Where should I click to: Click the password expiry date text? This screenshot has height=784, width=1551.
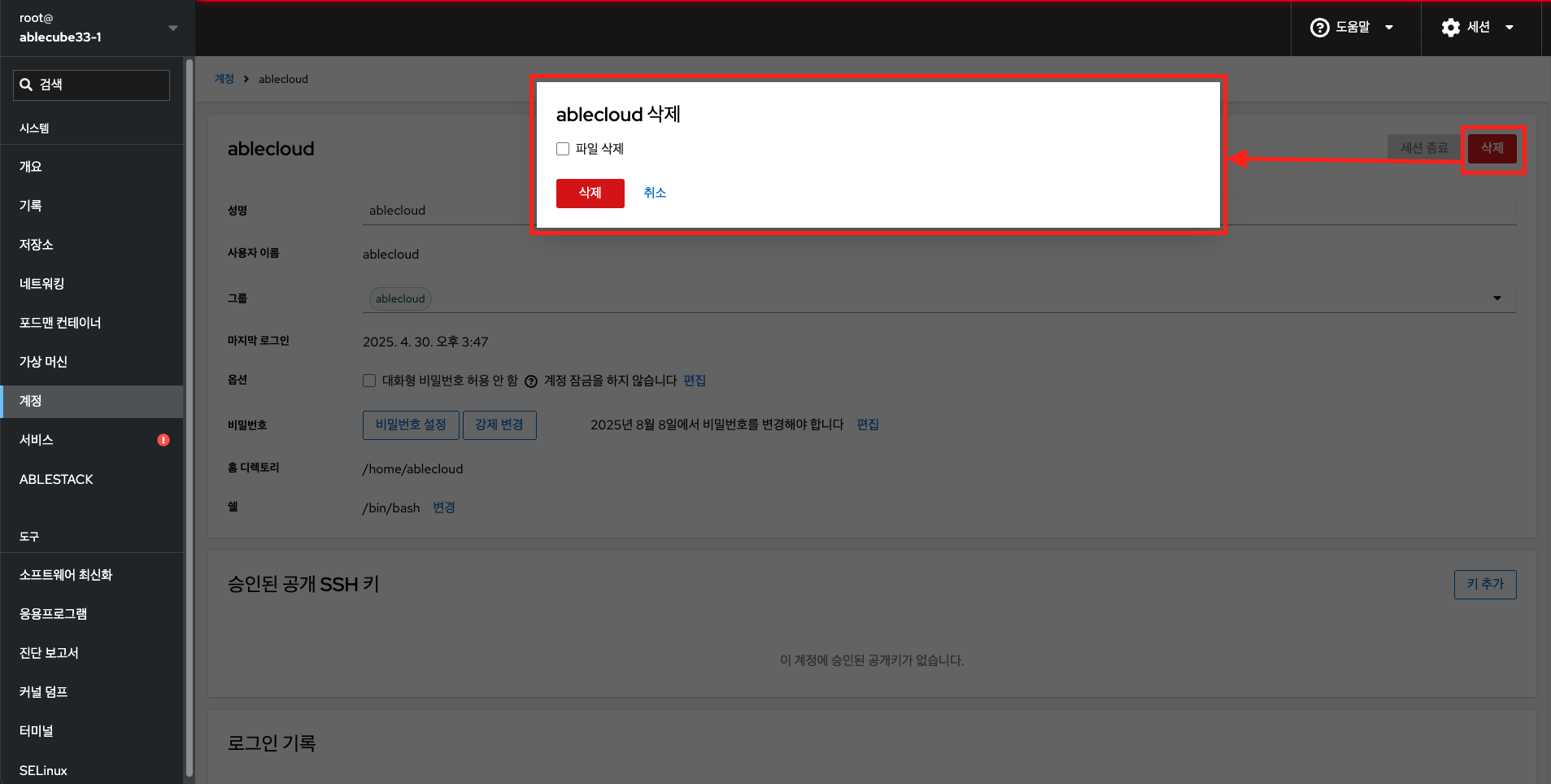pyautogui.click(x=717, y=425)
